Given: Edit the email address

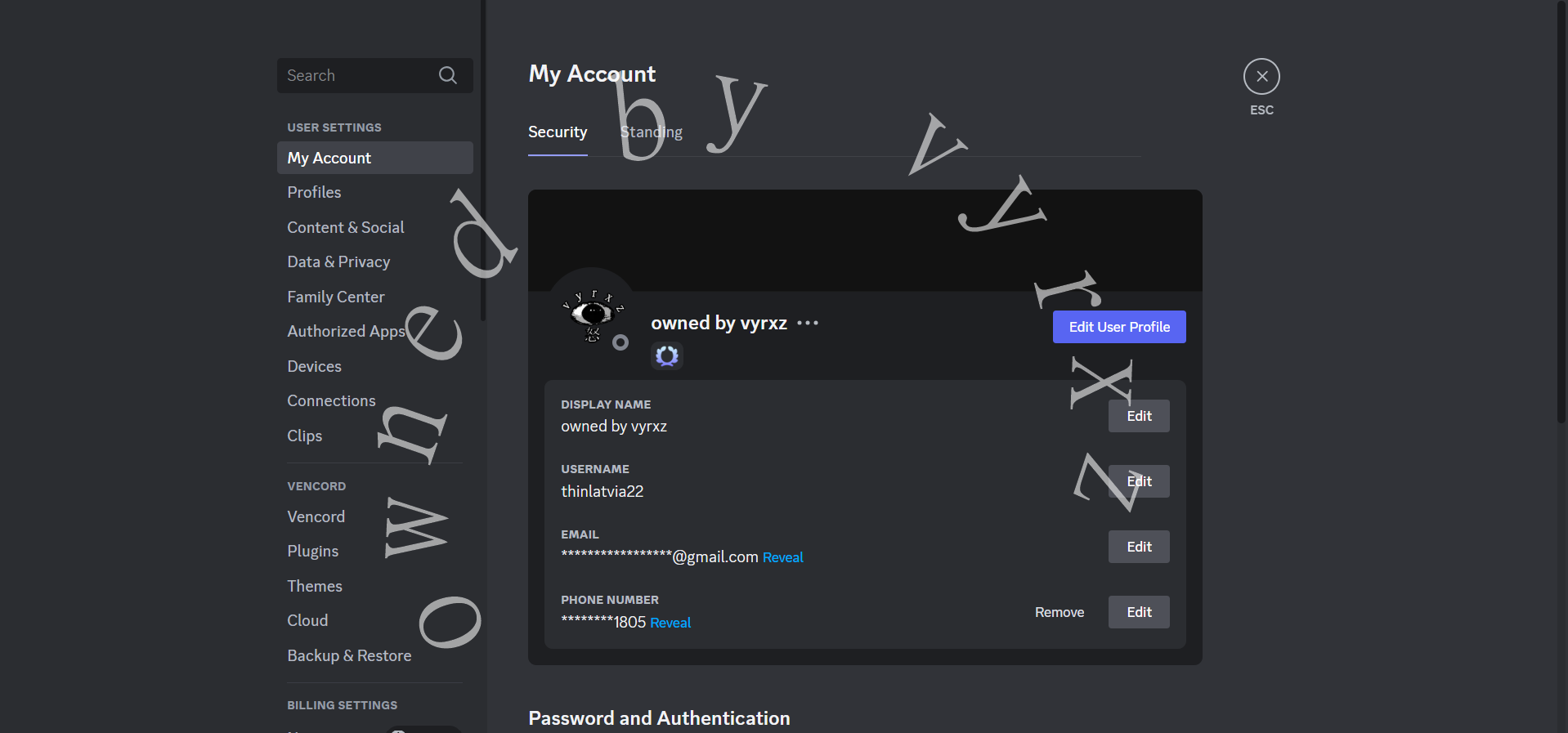Looking at the screenshot, I should coord(1138,547).
